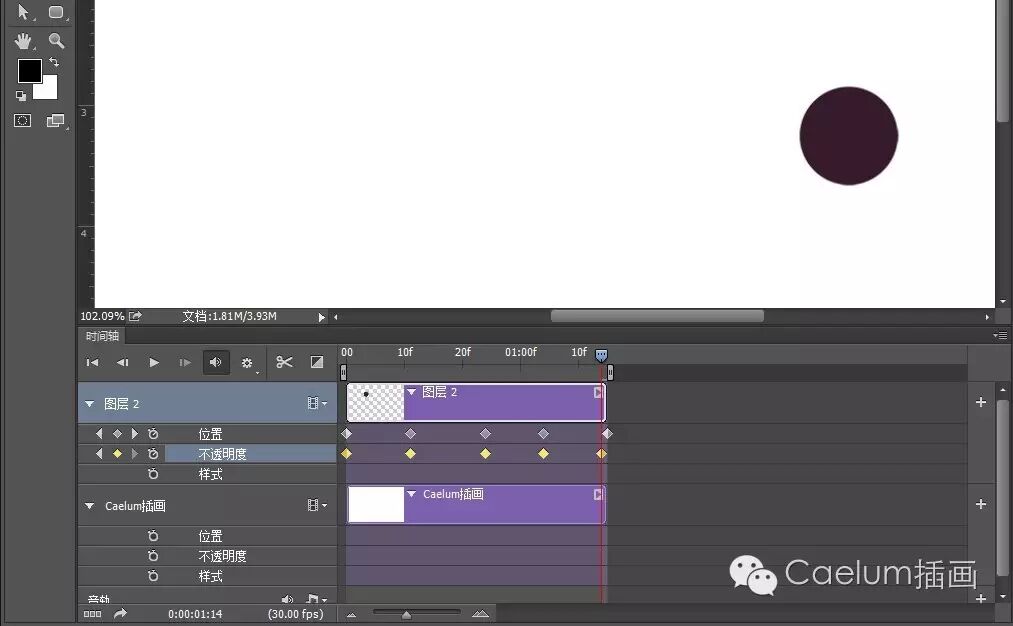
Task: Toggle the 位置 keyframe stopwatch
Action: (x=152, y=433)
